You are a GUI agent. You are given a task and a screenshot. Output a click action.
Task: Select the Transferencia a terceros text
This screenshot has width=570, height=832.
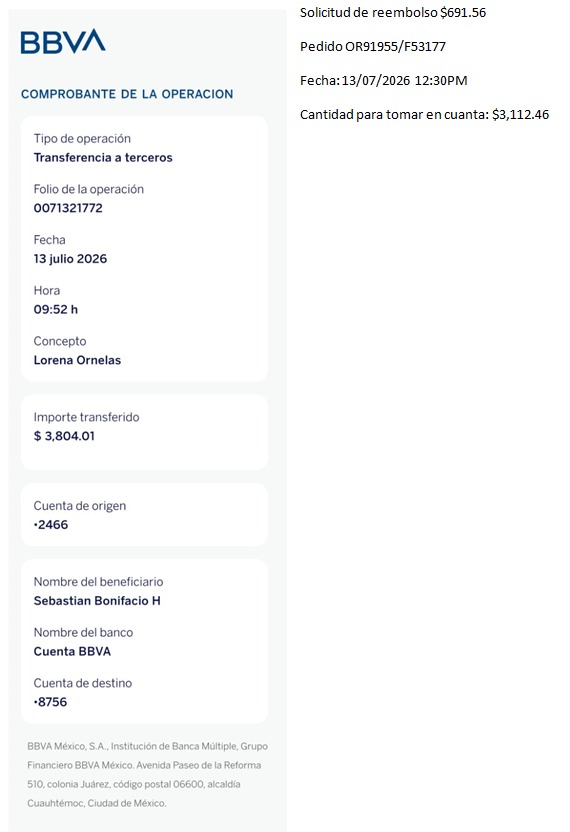pyautogui.click(x=103, y=158)
